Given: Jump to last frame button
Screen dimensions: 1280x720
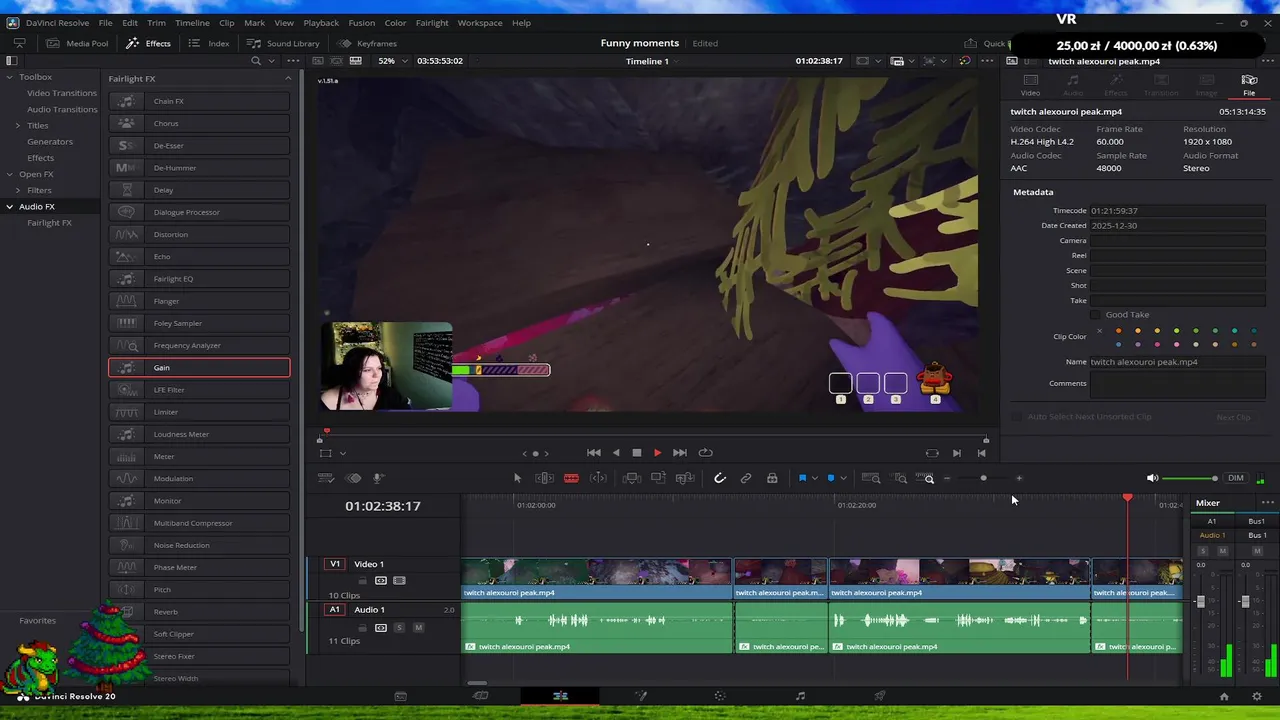Looking at the screenshot, I should click(x=680, y=453).
